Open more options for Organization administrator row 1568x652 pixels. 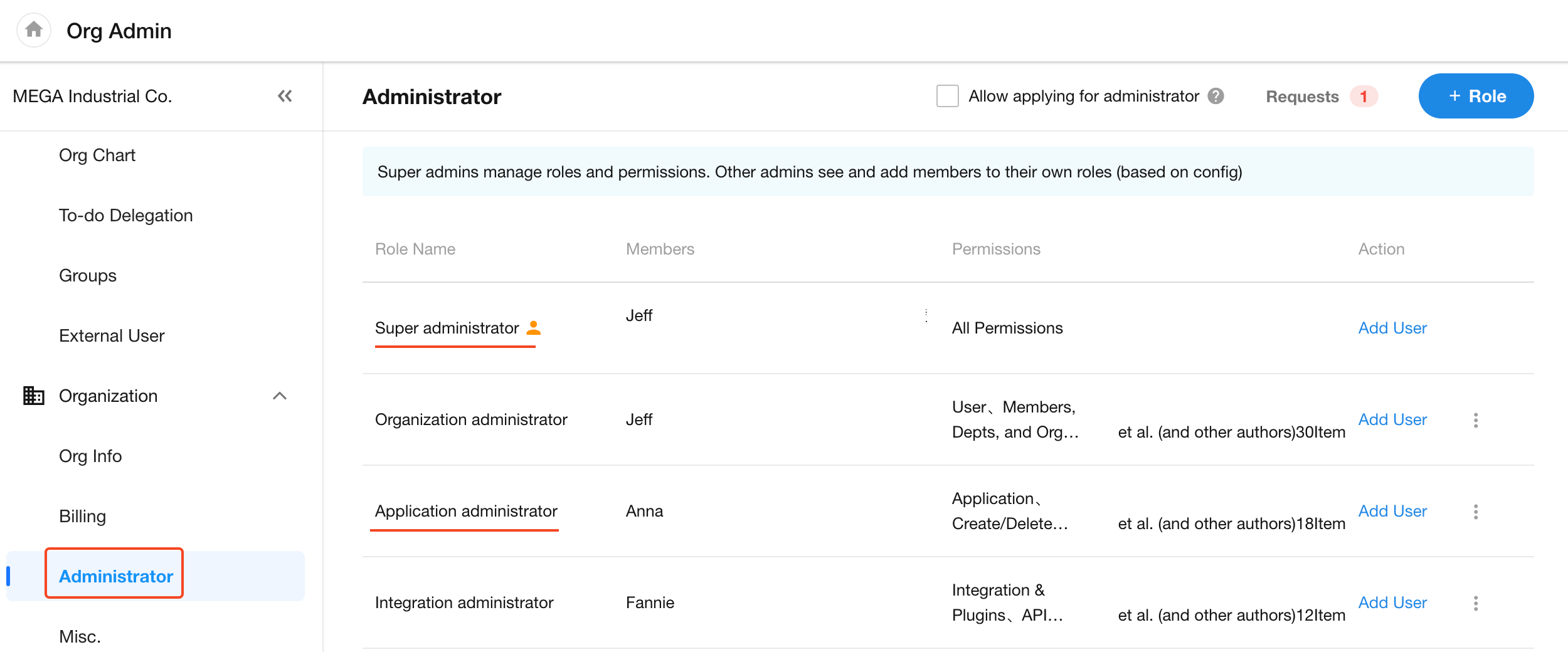pyautogui.click(x=1476, y=420)
